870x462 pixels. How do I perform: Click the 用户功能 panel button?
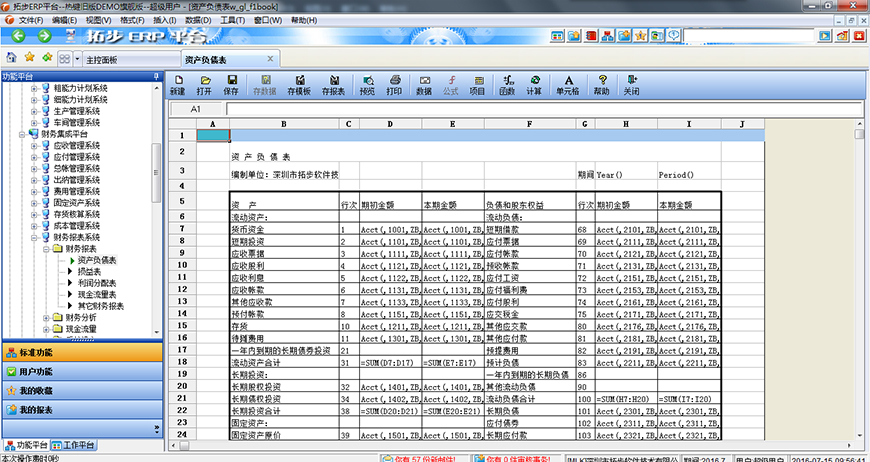[x=80, y=371]
